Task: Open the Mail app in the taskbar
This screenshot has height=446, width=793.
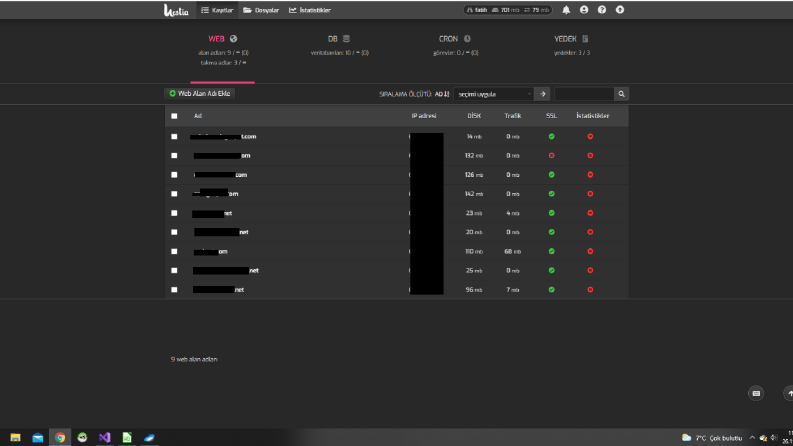Action: tap(37, 437)
